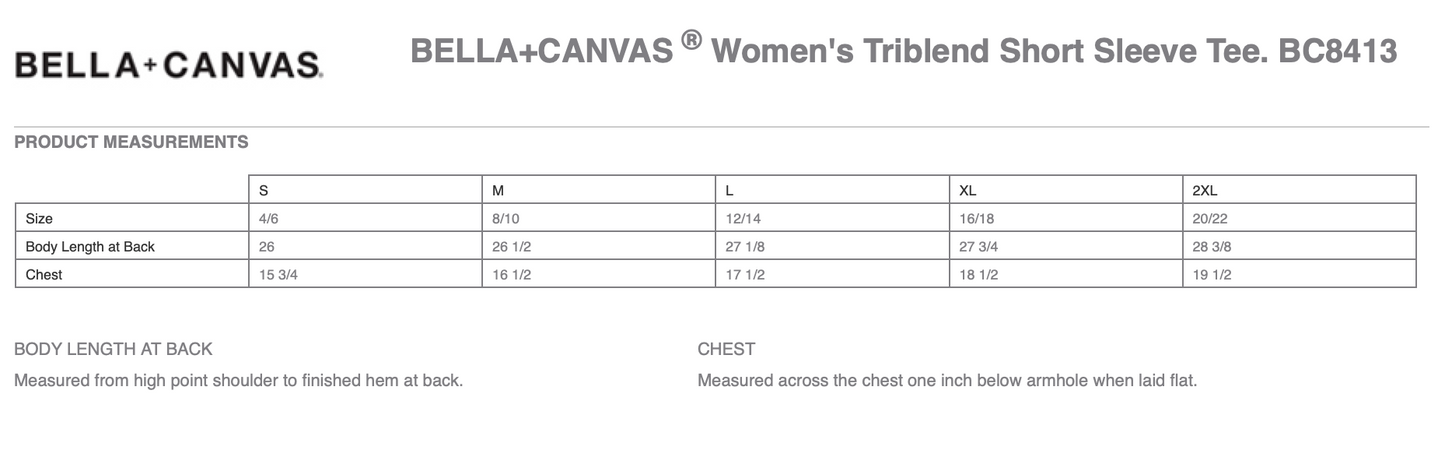
Task: Click the registered trademark symbol in title
Action: [x=690, y=40]
